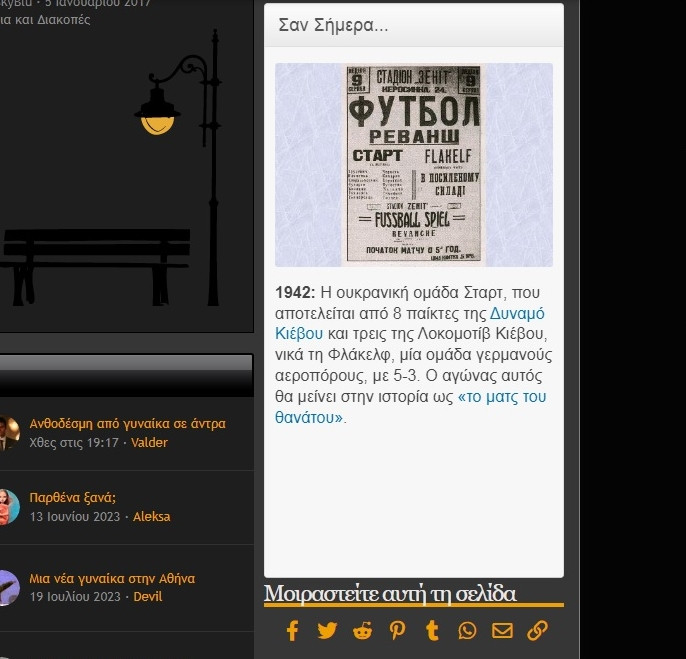
Task: Share this page on Reddit
Action: [x=362, y=631]
